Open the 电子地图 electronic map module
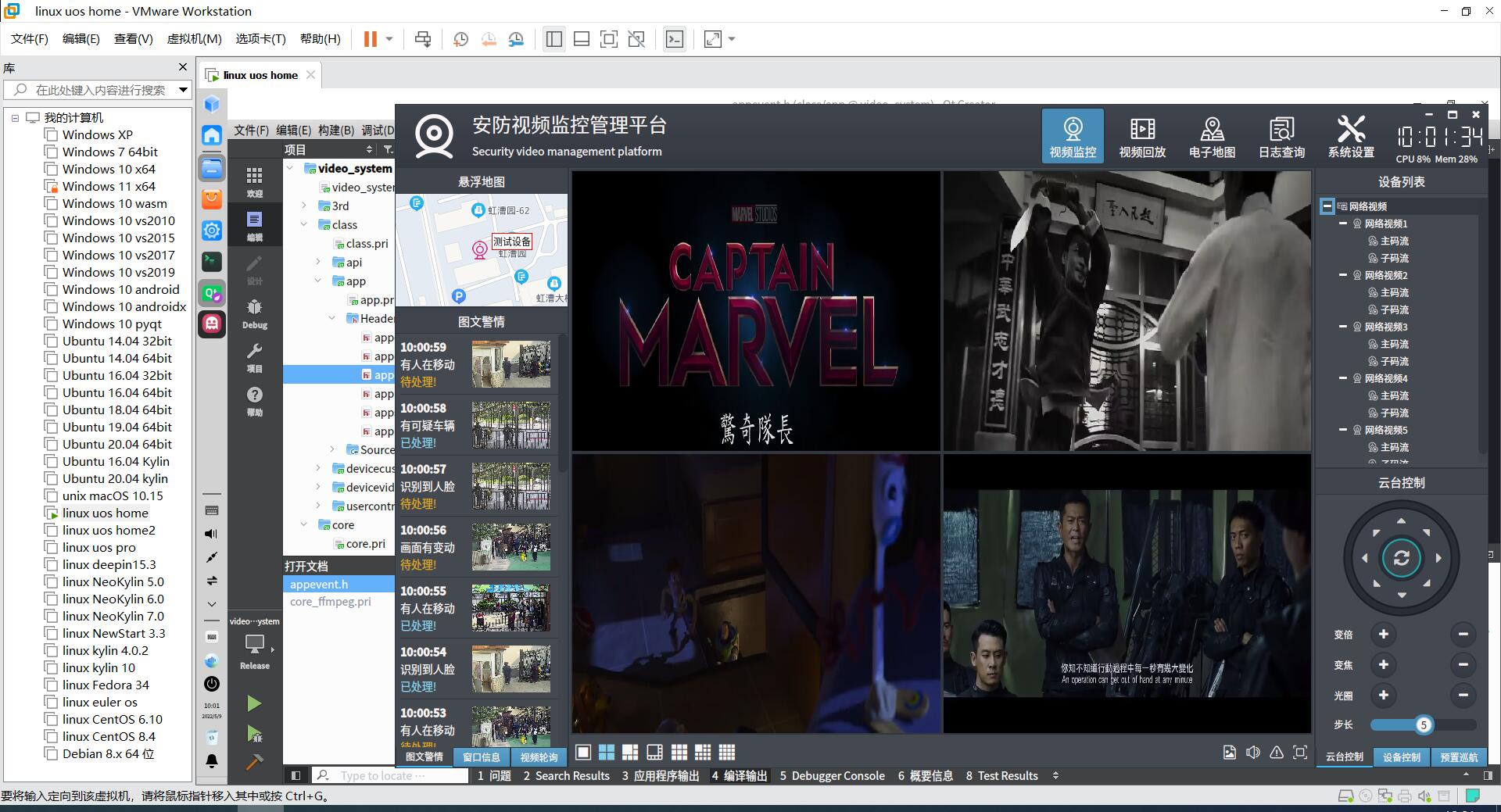The width and height of the screenshot is (1501, 812). tap(1212, 137)
